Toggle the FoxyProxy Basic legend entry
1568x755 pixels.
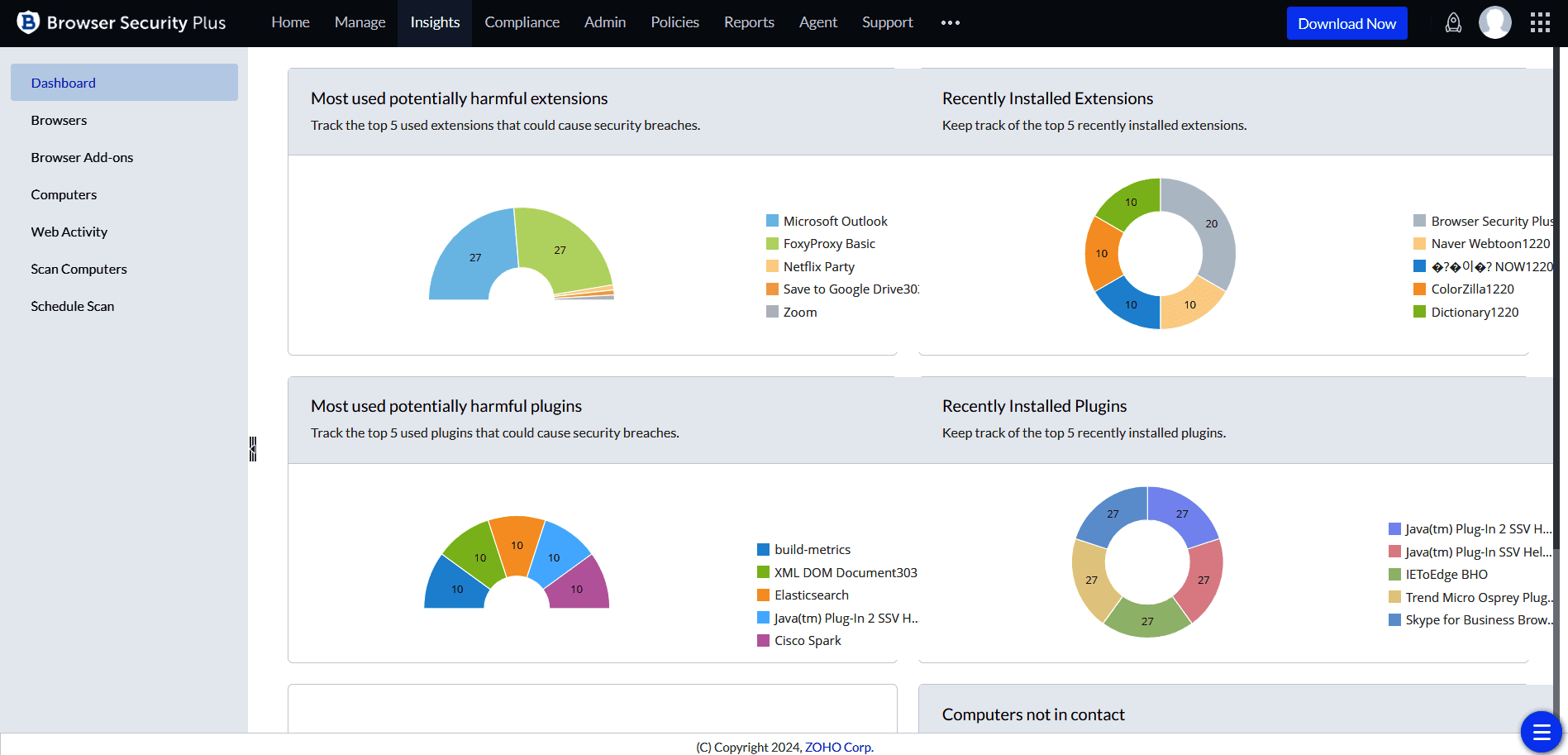828,244
